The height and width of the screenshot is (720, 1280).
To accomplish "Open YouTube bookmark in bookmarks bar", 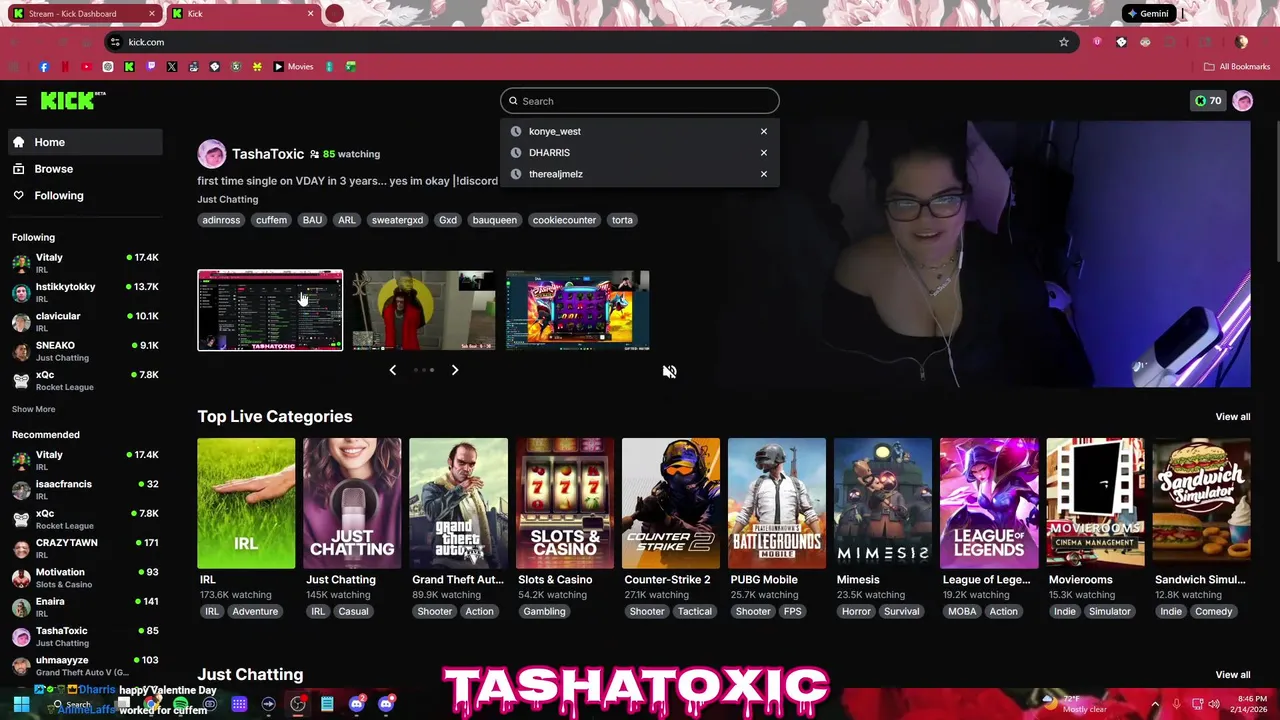I will [86, 67].
